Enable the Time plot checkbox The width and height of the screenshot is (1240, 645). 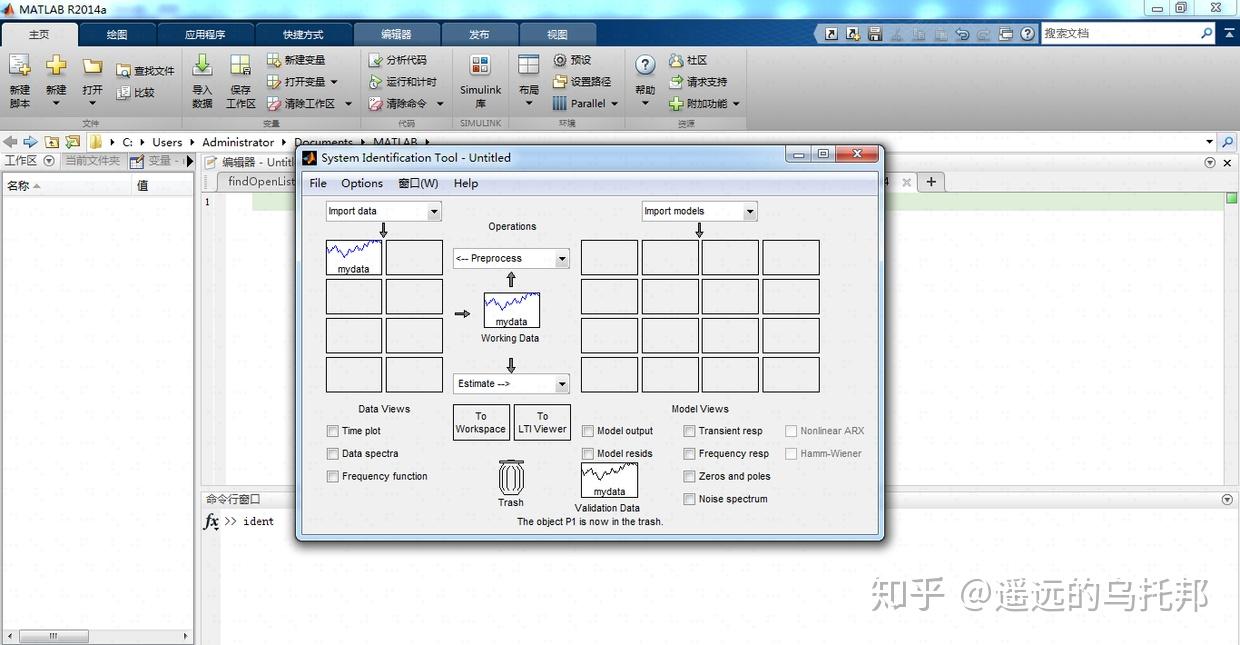332,431
